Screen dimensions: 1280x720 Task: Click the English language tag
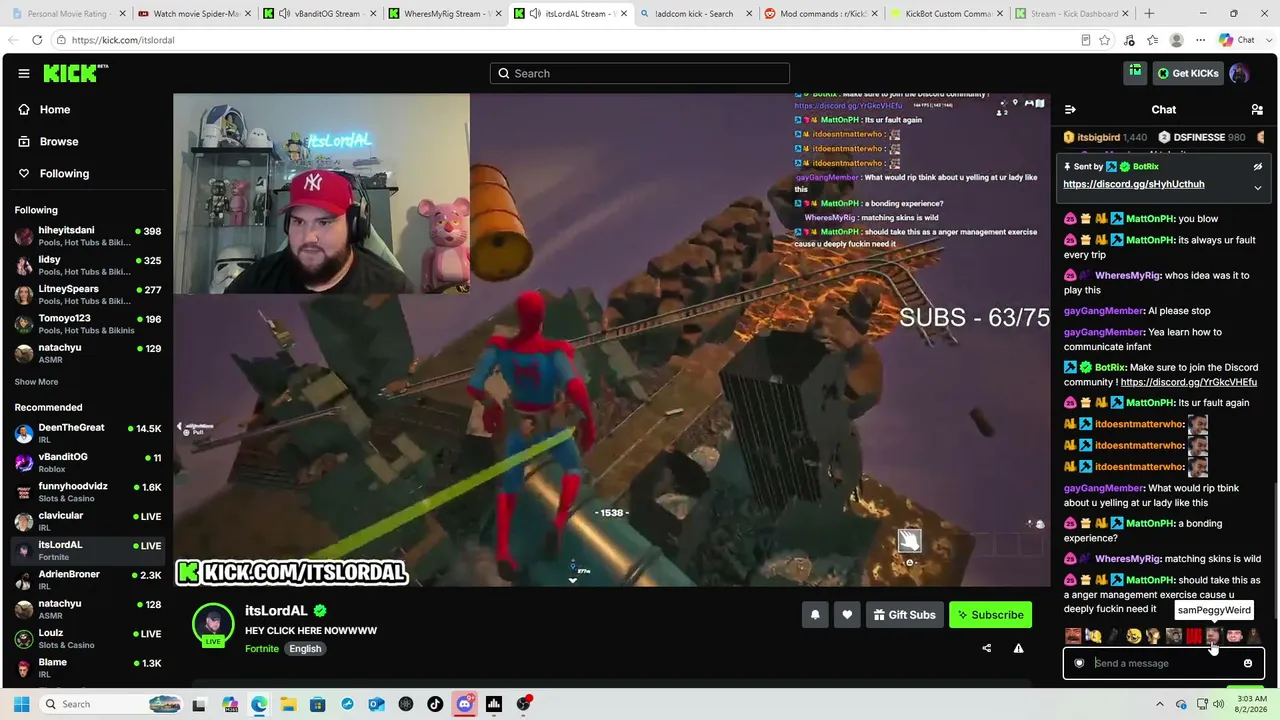(305, 648)
